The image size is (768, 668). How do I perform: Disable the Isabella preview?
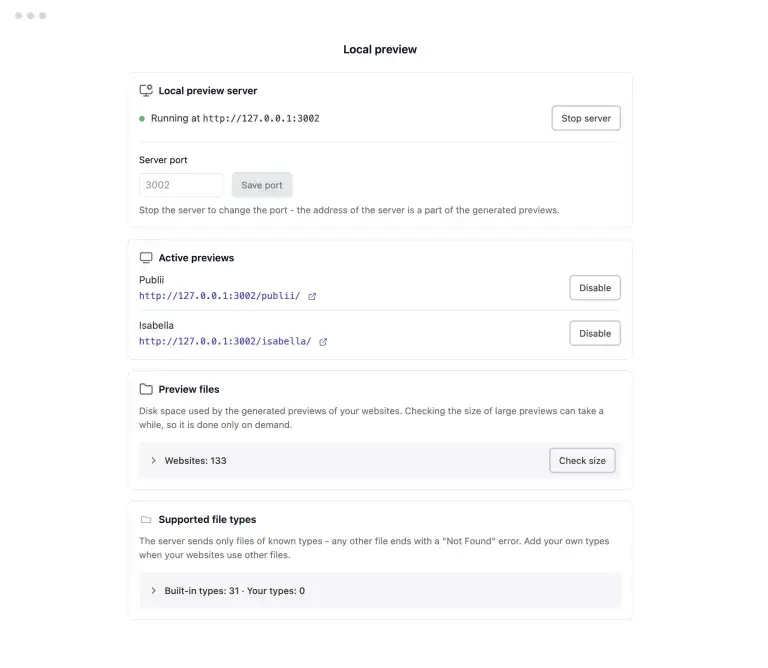595,333
